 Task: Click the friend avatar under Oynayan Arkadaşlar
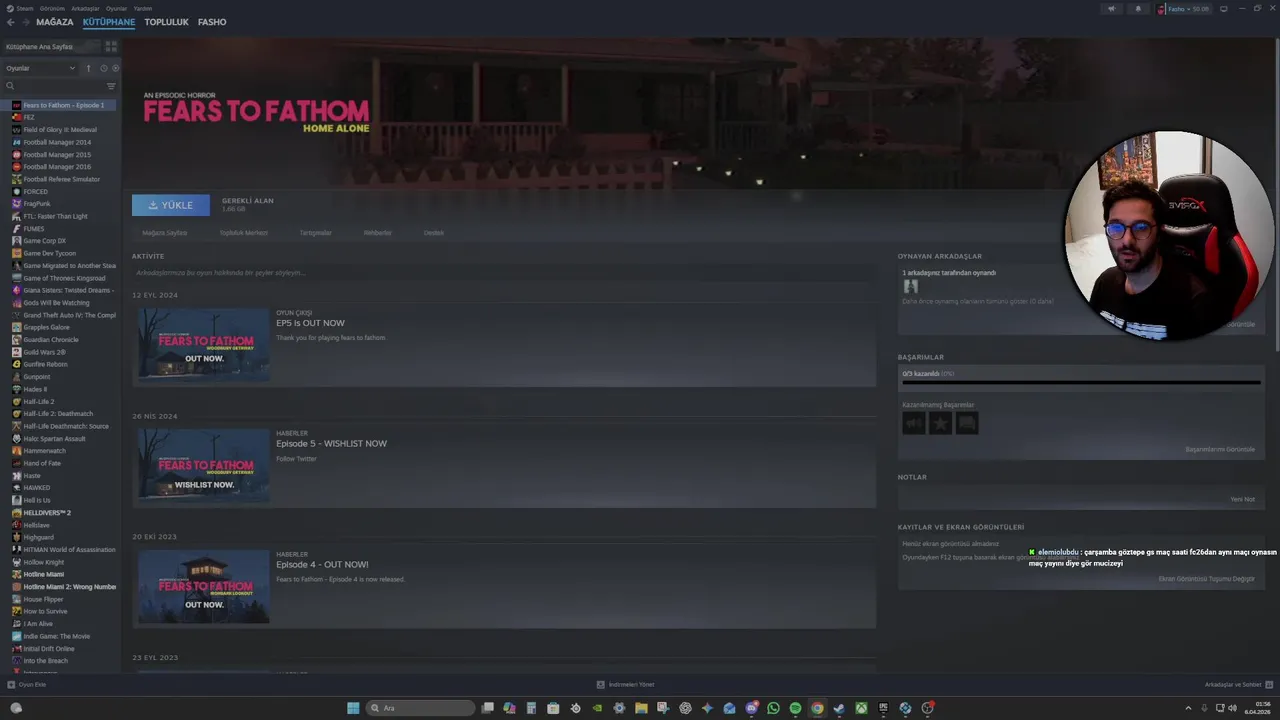pyautogui.click(x=911, y=287)
